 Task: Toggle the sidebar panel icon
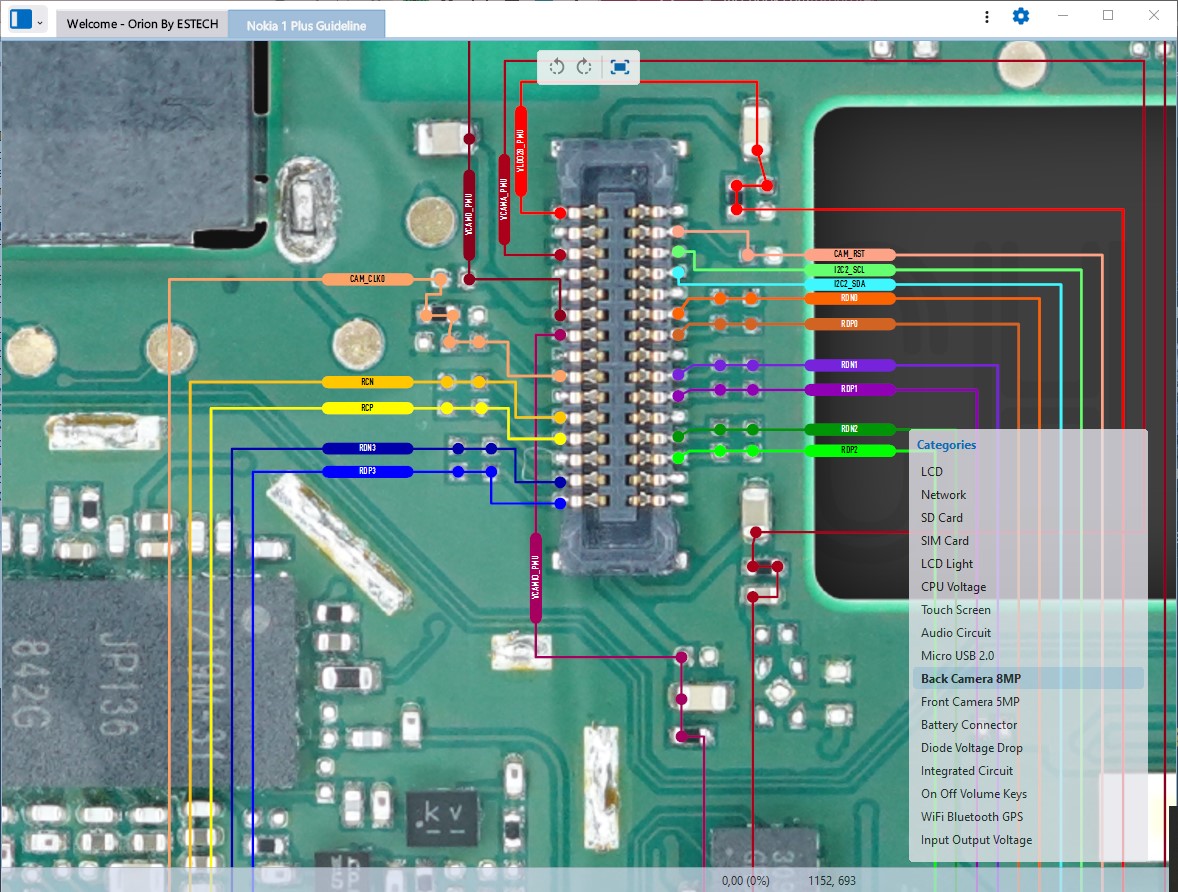coord(20,19)
